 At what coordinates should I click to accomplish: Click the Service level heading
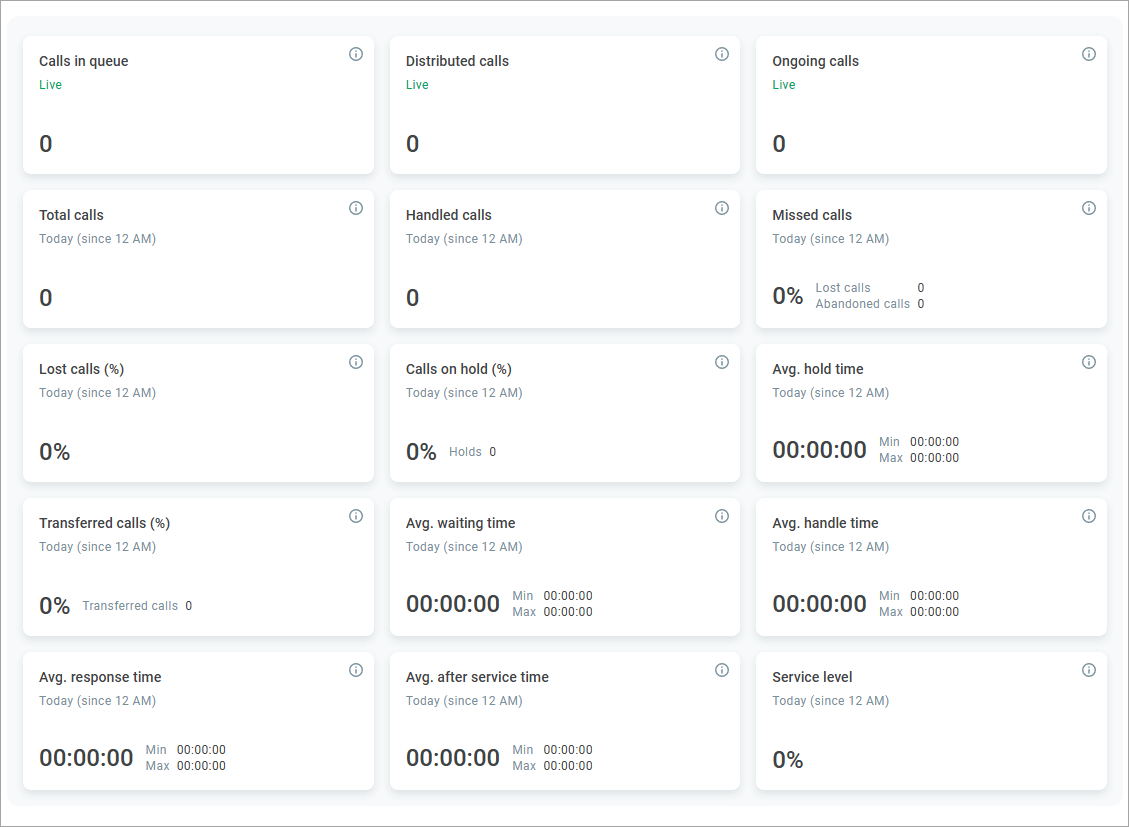811,677
